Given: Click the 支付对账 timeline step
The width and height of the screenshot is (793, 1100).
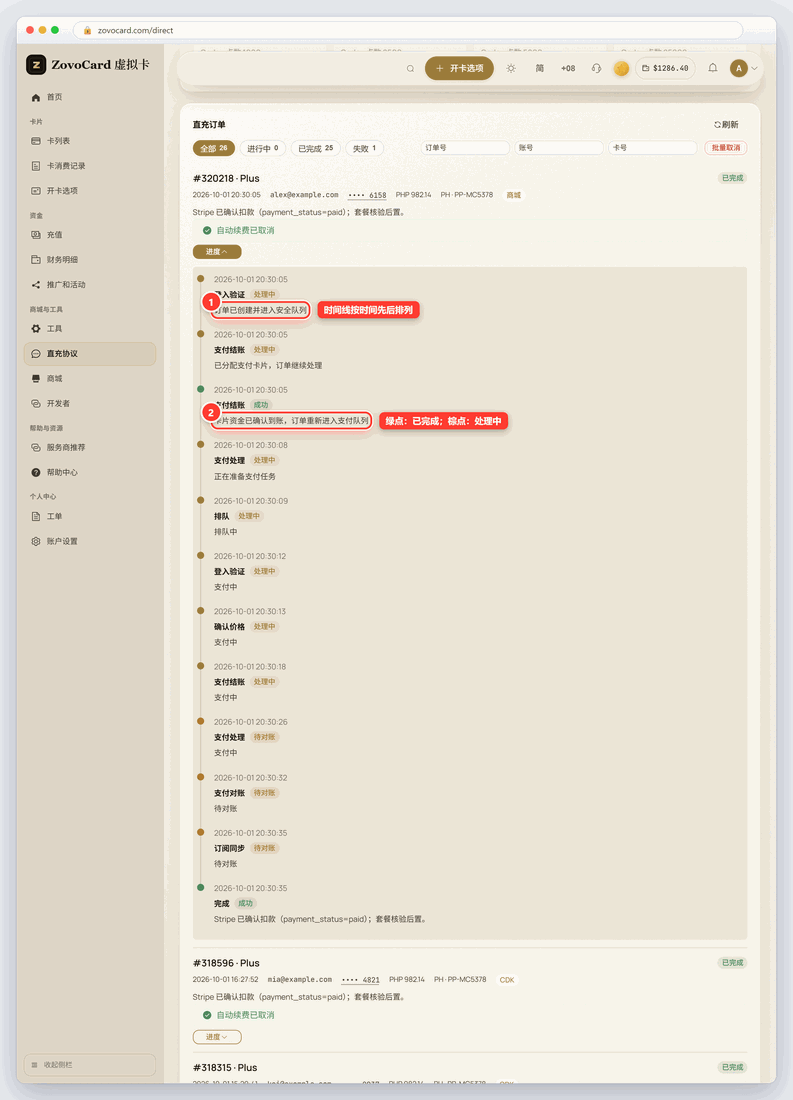Looking at the screenshot, I should [x=229, y=793].
